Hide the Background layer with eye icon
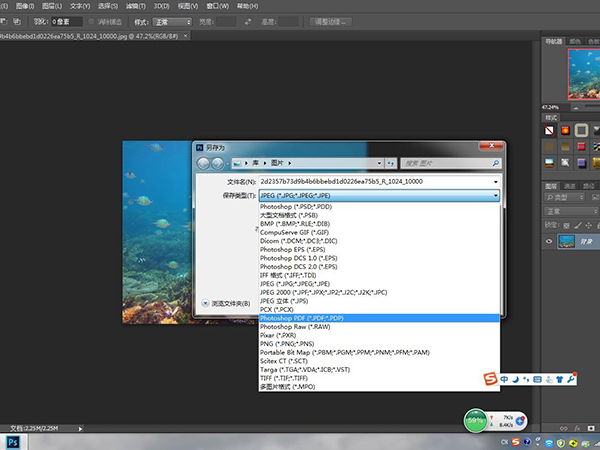Image resolution: width=600 pixels, height=450 pixels. tap(549, 241)
